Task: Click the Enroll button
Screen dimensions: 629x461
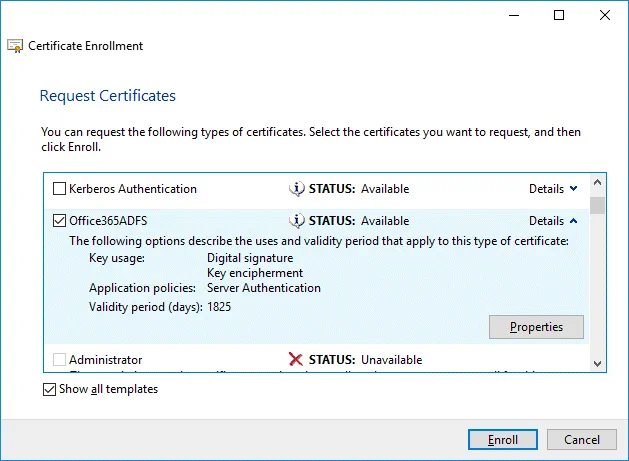Action: point(503,440)
